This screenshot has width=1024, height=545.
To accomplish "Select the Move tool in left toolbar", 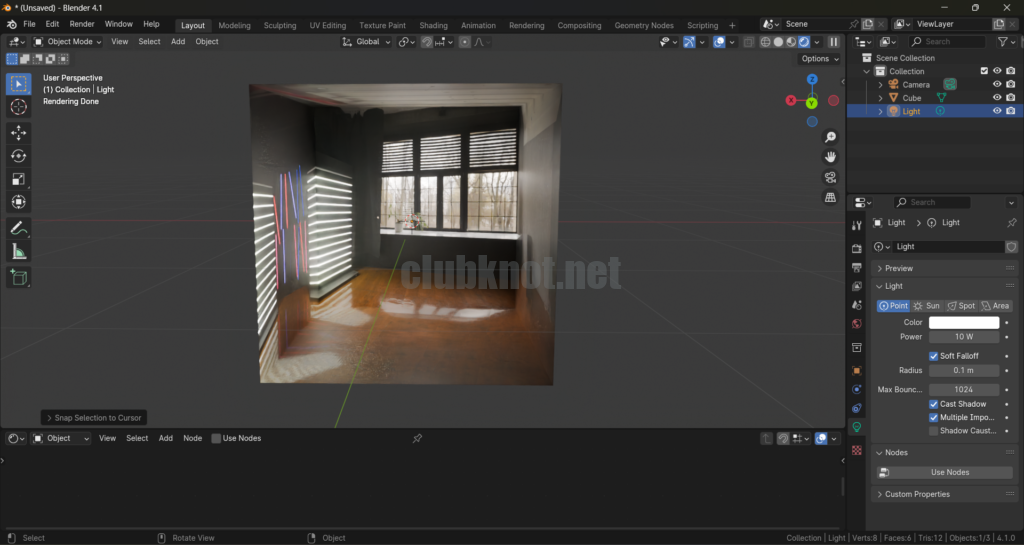I will [x=18, y=132].
